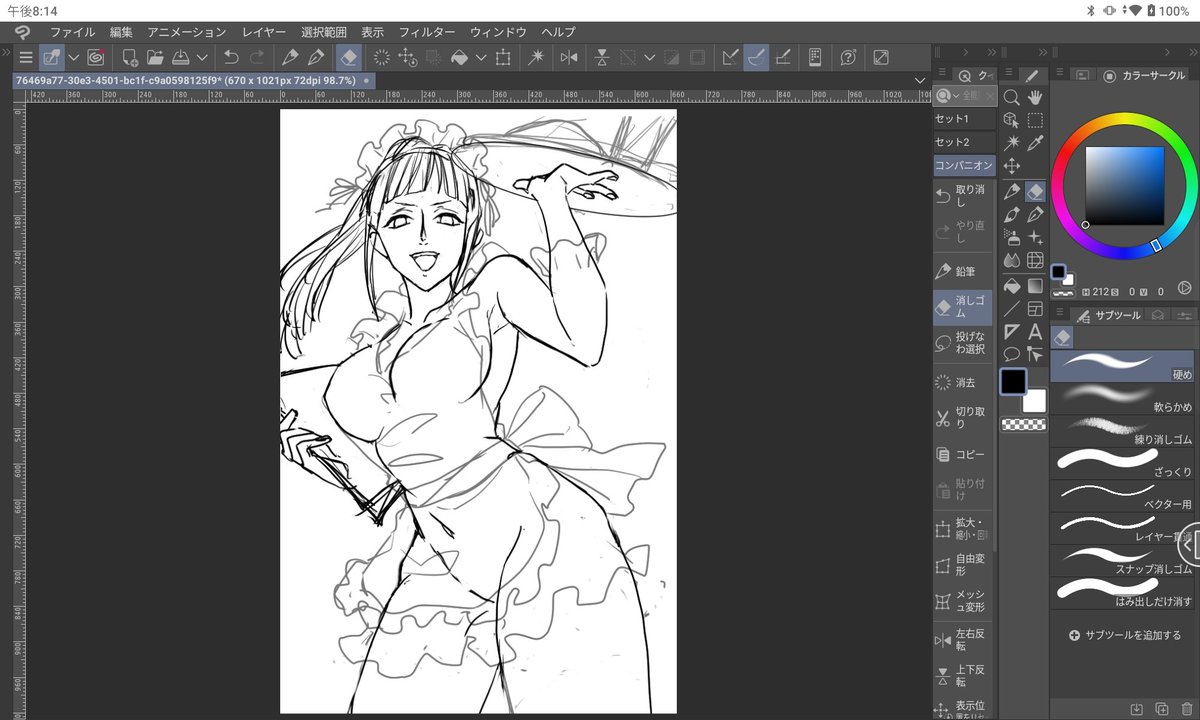Expand dropdown arrow beside Save icon
Image resolution: width=1200 pixels, height=720 pixels.
click(x=202, y=57)
